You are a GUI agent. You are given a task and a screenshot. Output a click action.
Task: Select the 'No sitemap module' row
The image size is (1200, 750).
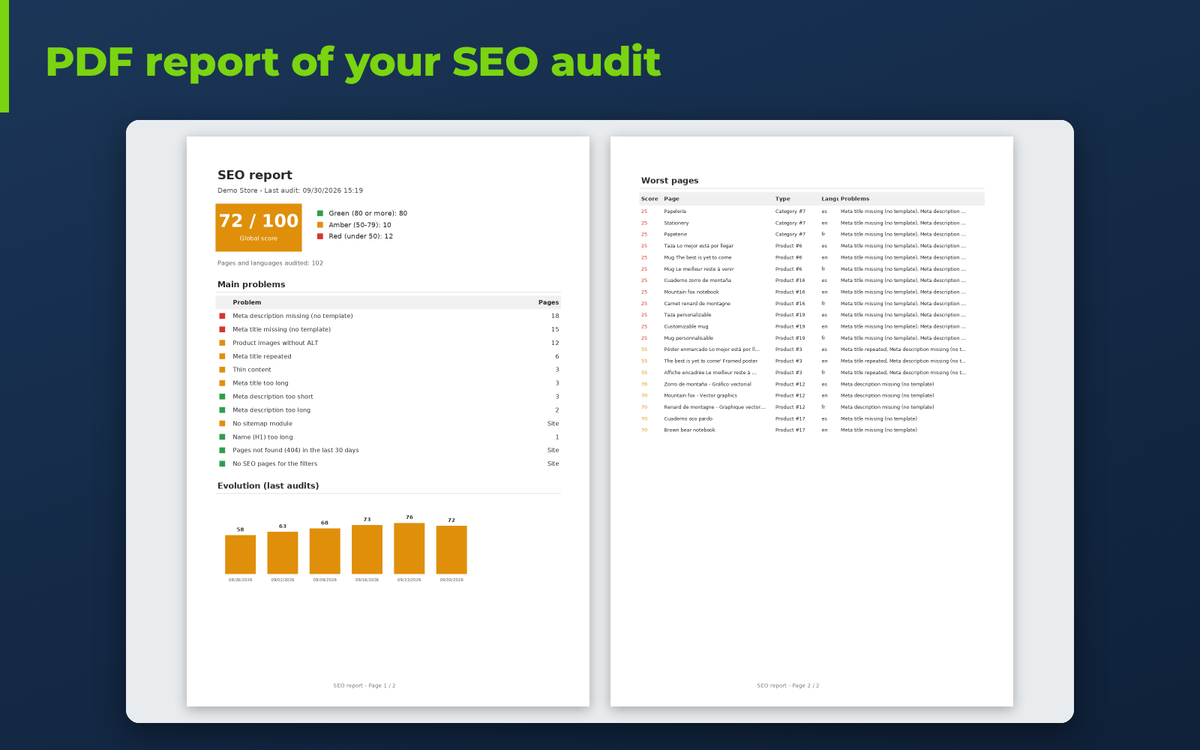[388, 424]
